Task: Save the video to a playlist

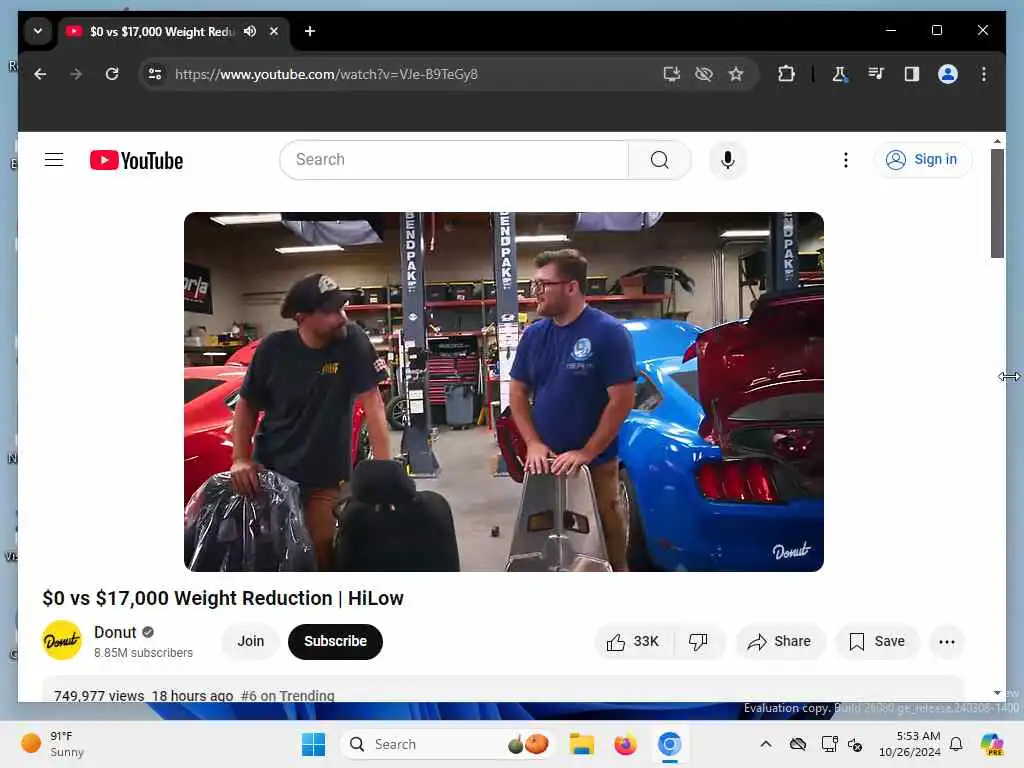Action: pyautogui.click(x=876, y=642)
